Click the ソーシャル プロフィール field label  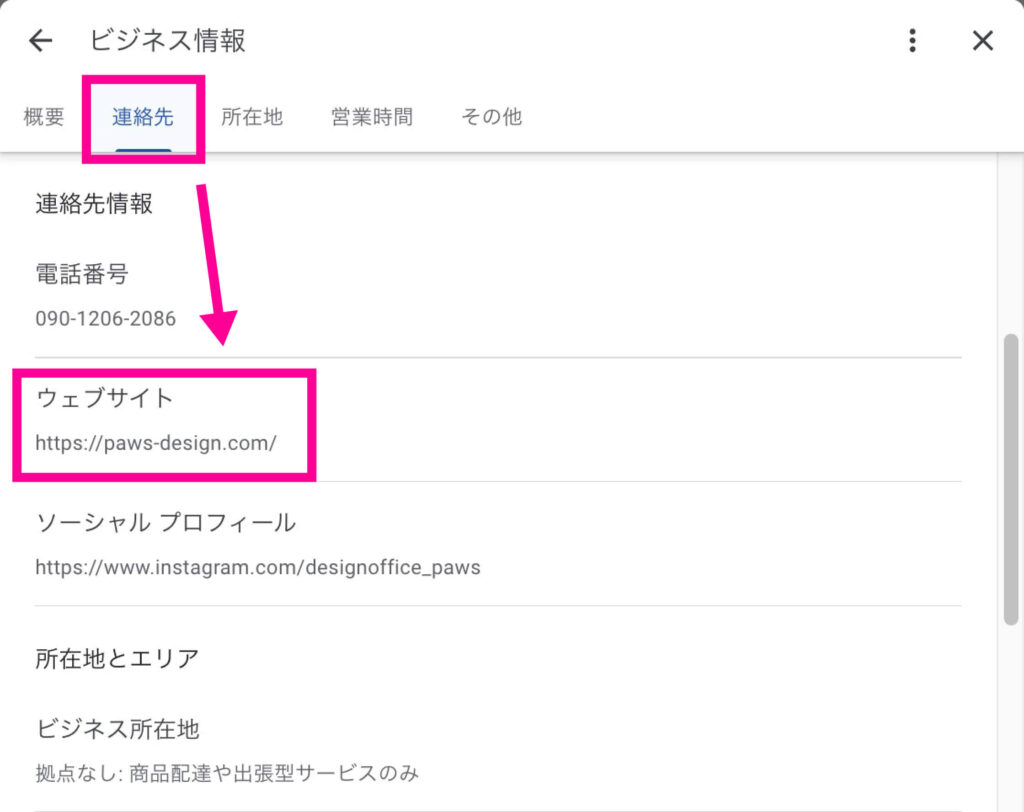click(x=166, y=522)
